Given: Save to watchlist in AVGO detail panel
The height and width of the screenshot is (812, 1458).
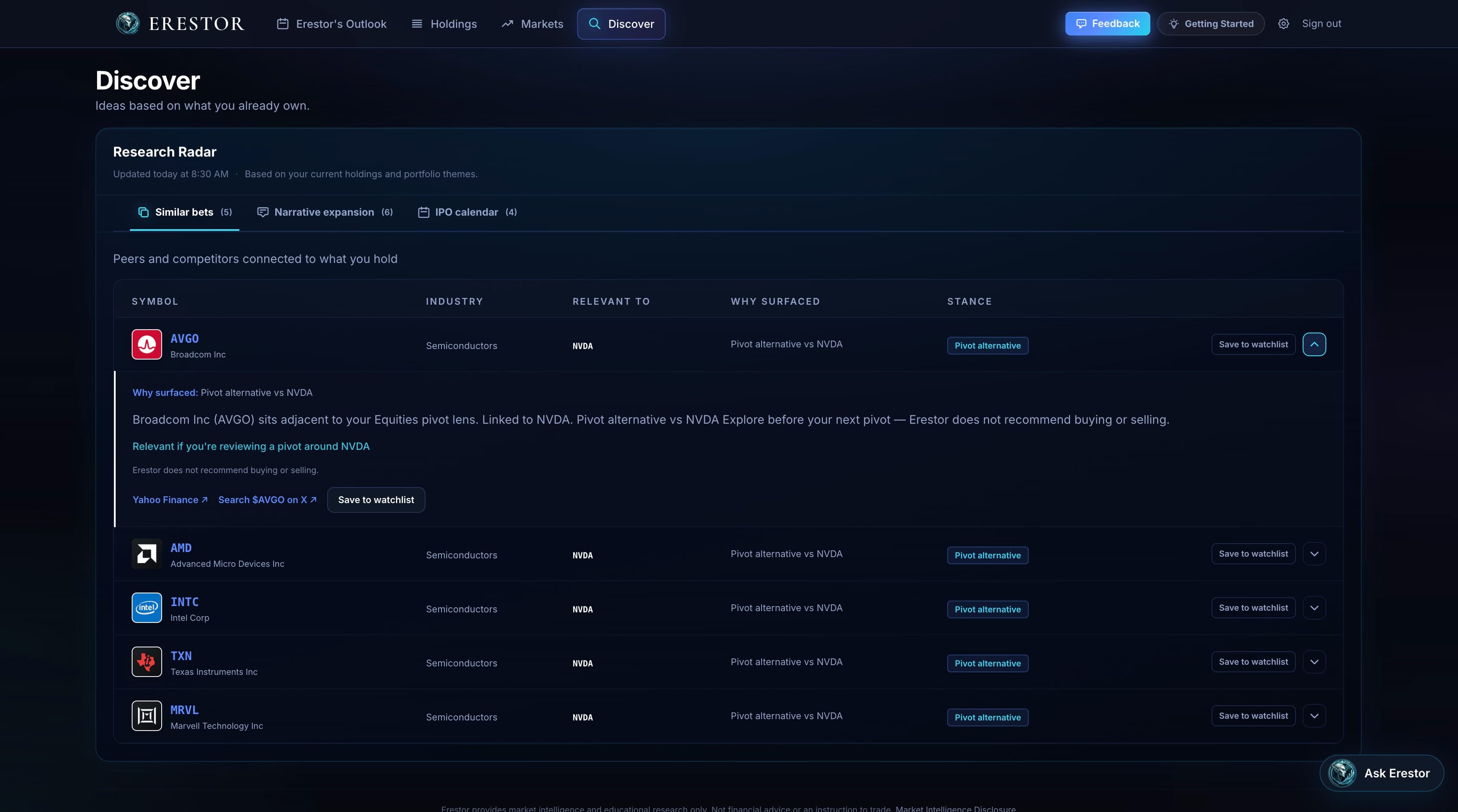Looking at the screenshot, I should pyautogui.click(x=376, y=500).
